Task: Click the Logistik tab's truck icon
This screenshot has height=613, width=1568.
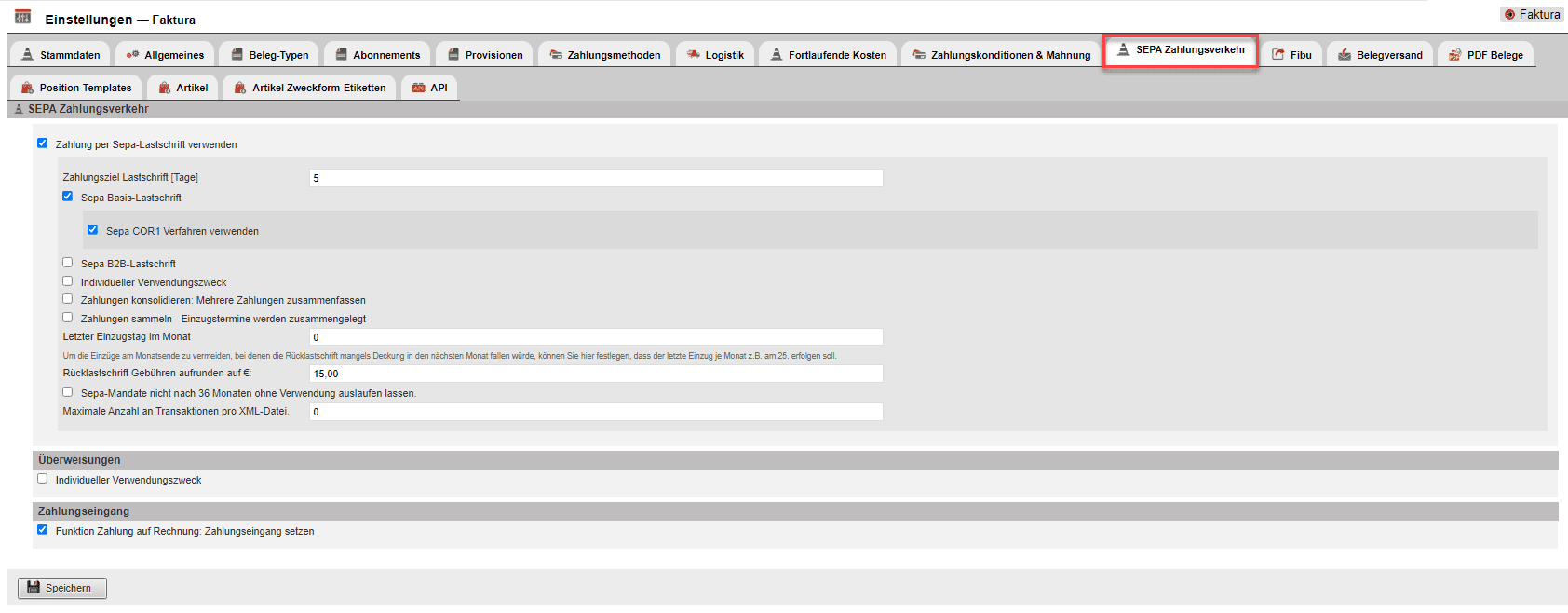Action: coord(693,55)
